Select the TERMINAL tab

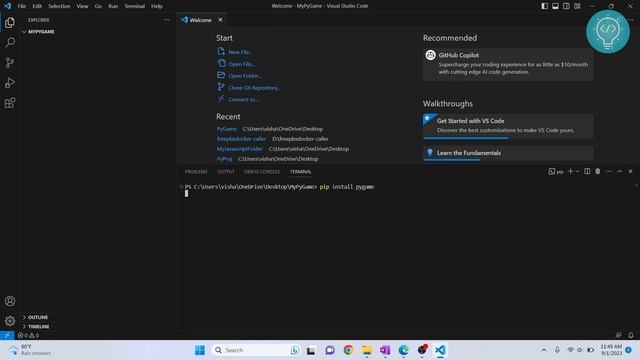[301, 172]
